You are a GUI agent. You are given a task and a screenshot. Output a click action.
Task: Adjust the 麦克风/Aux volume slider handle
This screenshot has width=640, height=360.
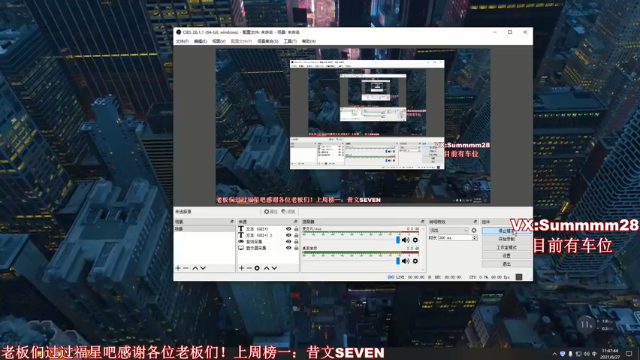(x=398, y=240)
